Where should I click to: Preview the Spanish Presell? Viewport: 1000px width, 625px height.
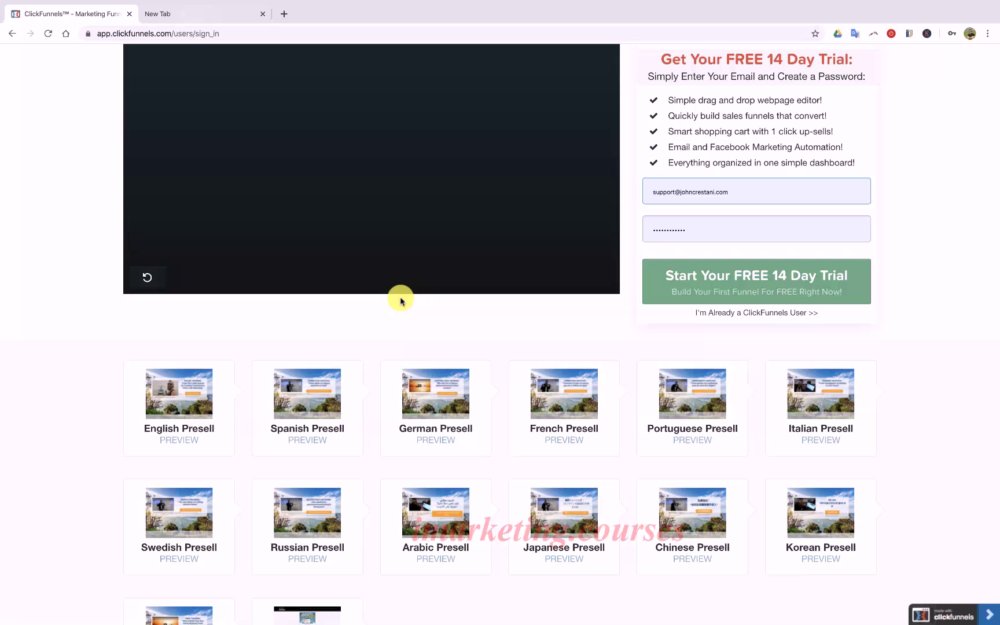[x=307, y=440]
